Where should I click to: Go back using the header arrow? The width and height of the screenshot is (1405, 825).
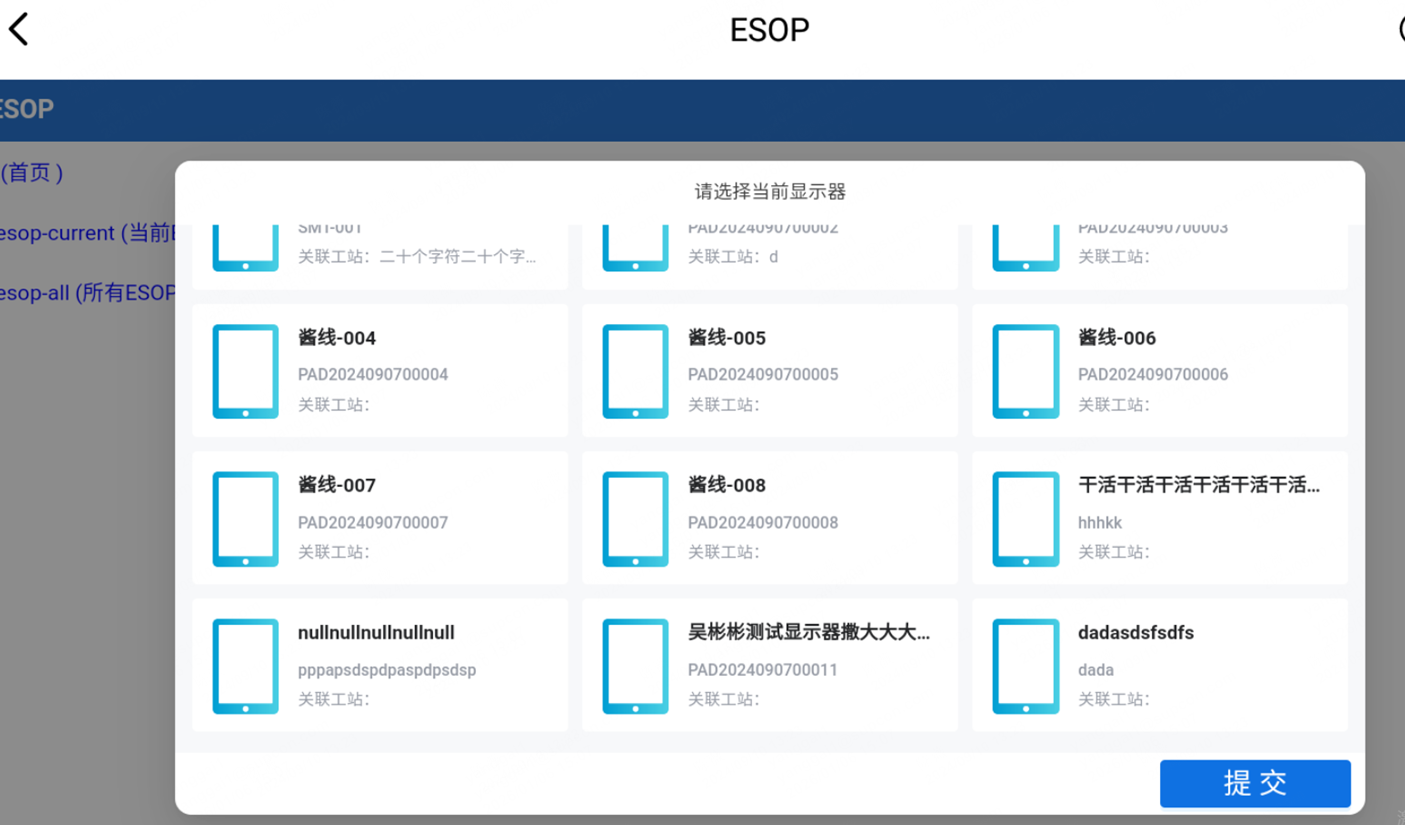19,29
